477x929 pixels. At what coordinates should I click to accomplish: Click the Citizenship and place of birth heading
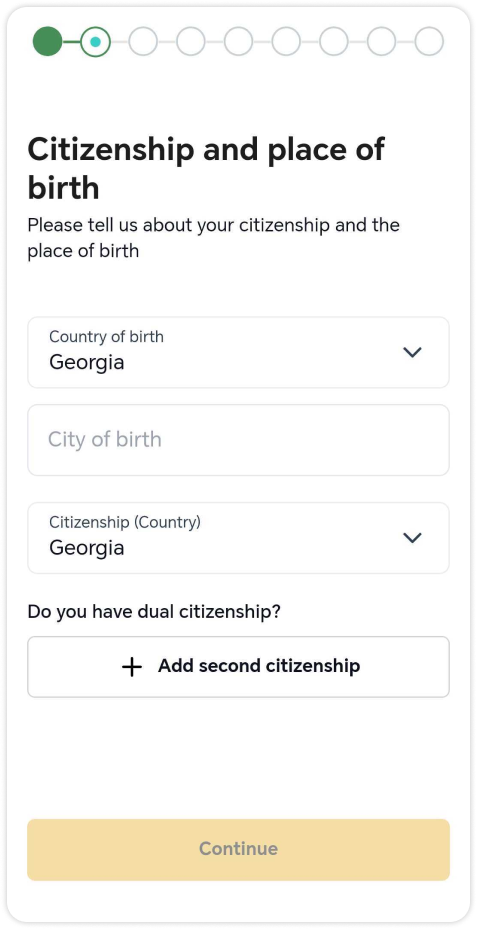[206, 168]
